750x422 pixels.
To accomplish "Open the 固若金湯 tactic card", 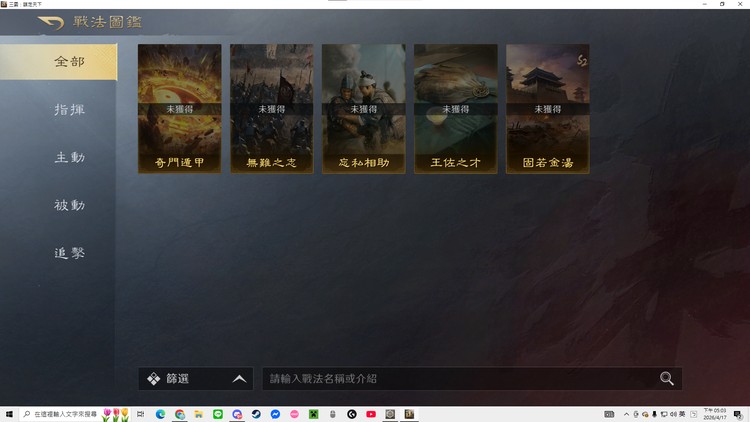I will point(548,109).
